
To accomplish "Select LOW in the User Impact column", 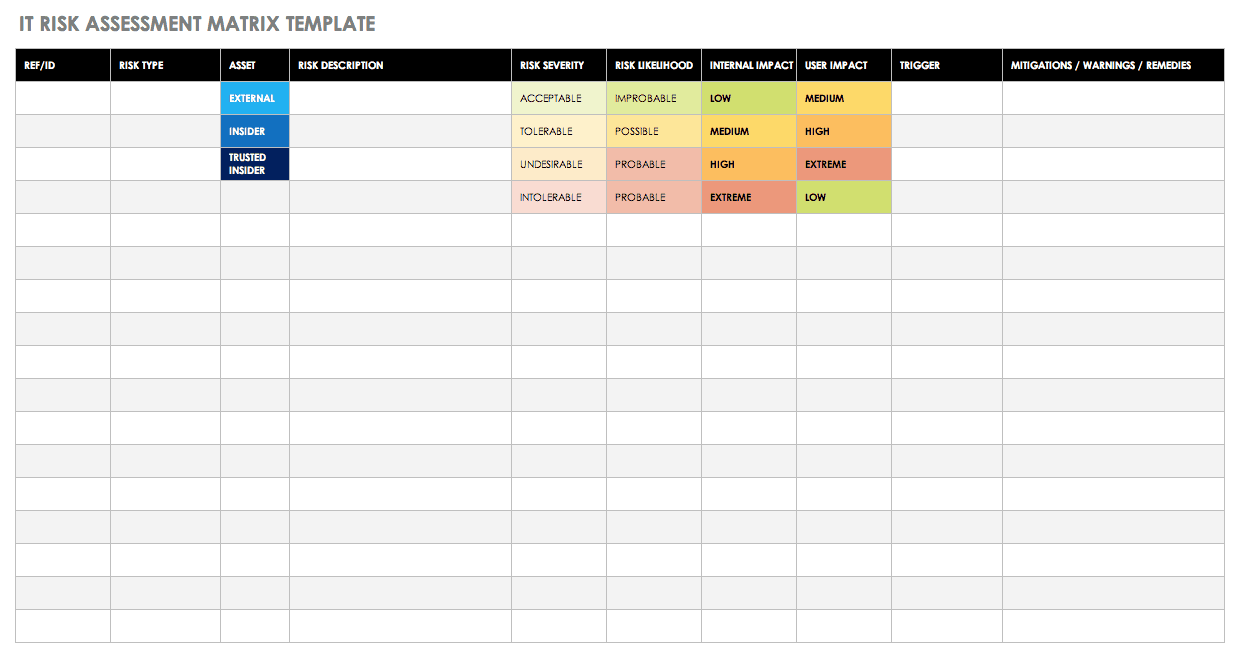I will pos(843,197).
